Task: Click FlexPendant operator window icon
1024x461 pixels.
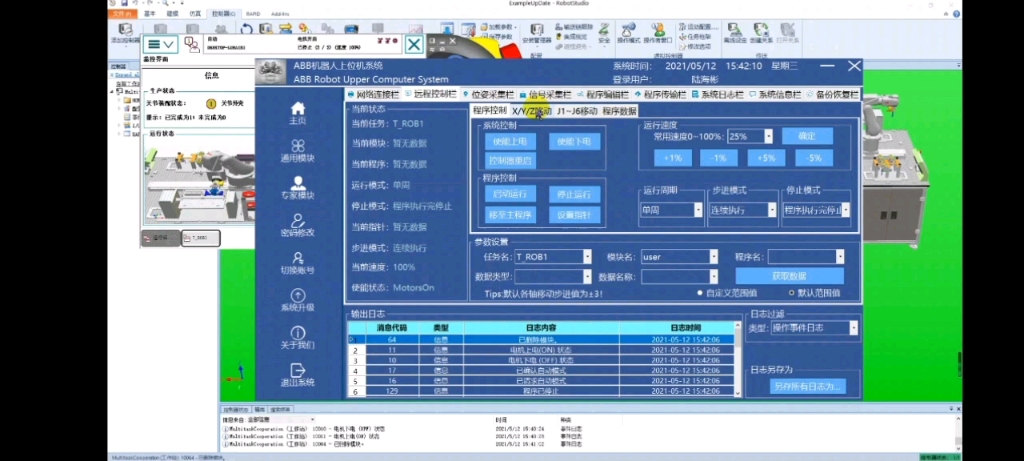Action: point(191,44)
